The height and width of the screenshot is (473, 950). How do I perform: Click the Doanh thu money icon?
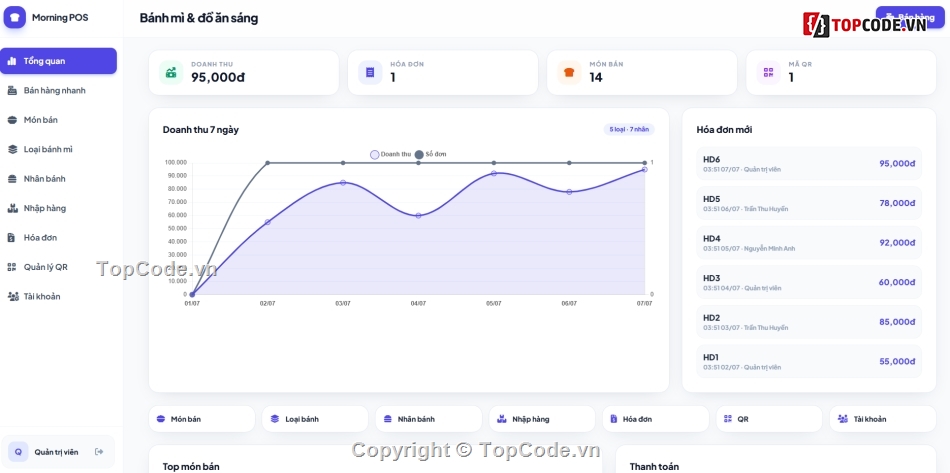[x=171, y=73]
